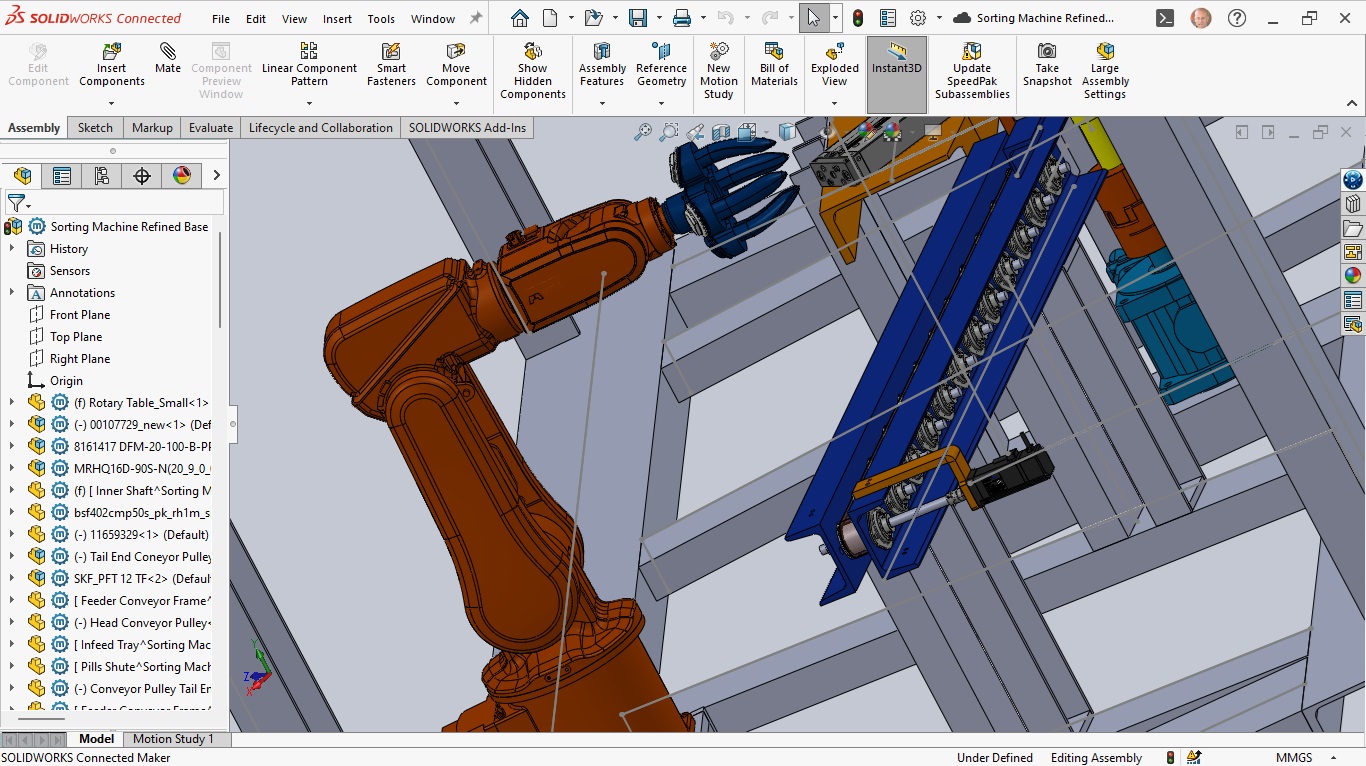1366x766 pixels.
Task: Open Exploded View dropdown arrow
Action: [x=835, y=103]
